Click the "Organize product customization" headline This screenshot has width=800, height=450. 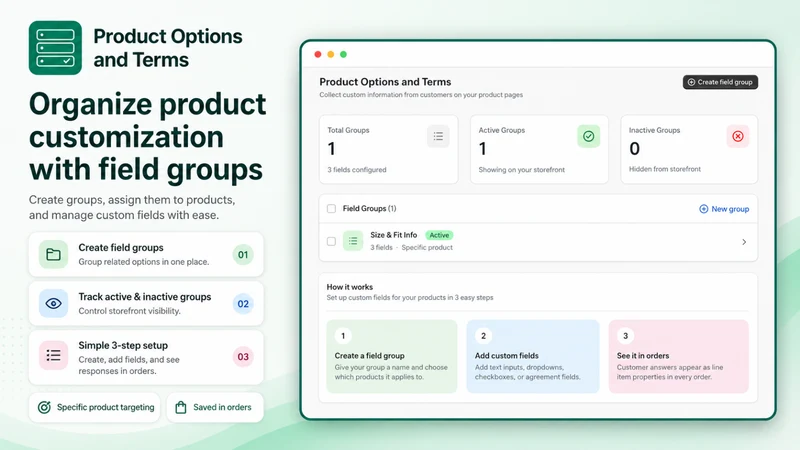point(147,137)
